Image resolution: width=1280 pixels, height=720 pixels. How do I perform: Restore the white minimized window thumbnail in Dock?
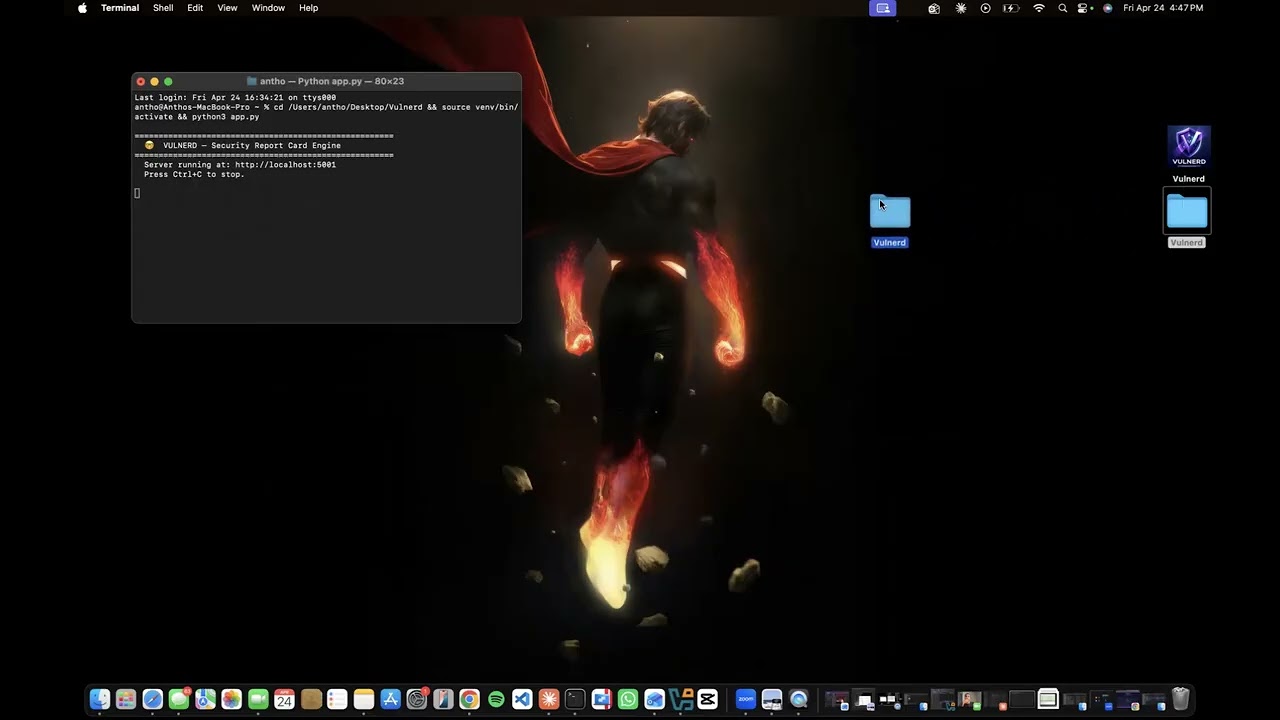(1048, 699)
